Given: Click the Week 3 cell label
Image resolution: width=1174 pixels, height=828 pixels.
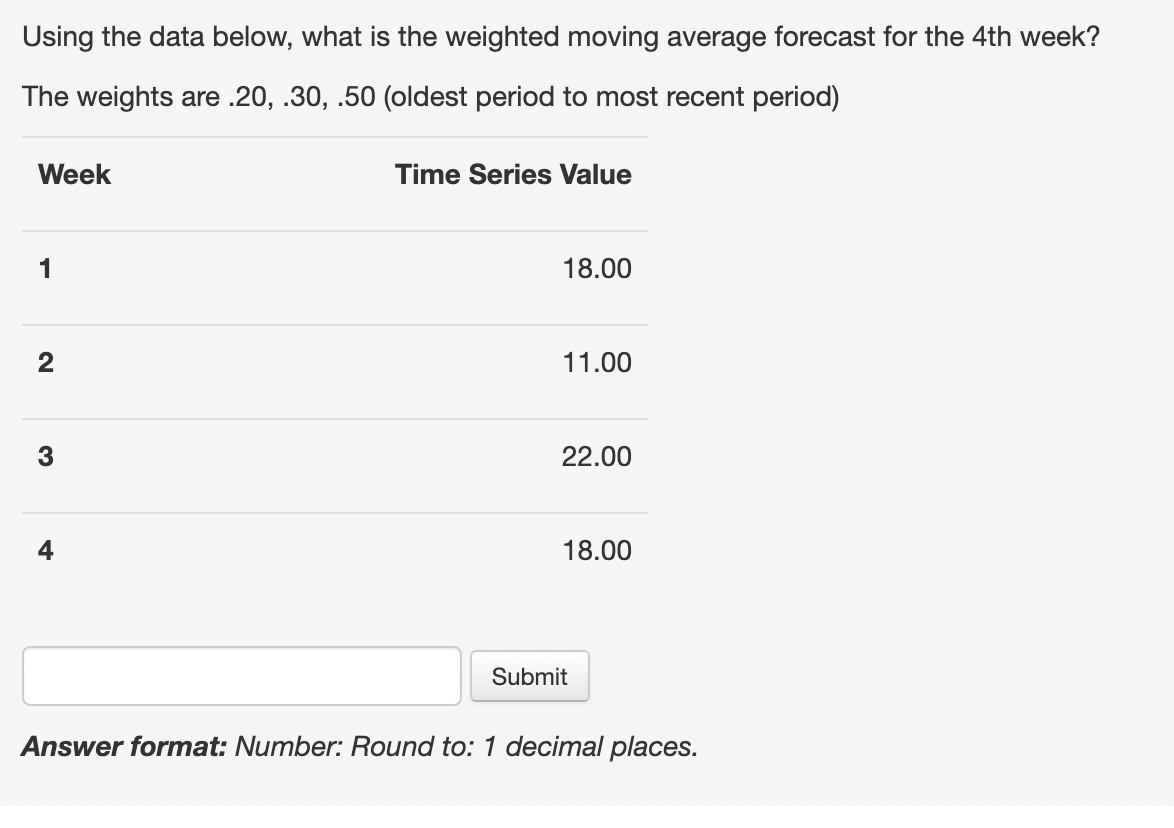Looking at the screenshot, I should [43, 456].
